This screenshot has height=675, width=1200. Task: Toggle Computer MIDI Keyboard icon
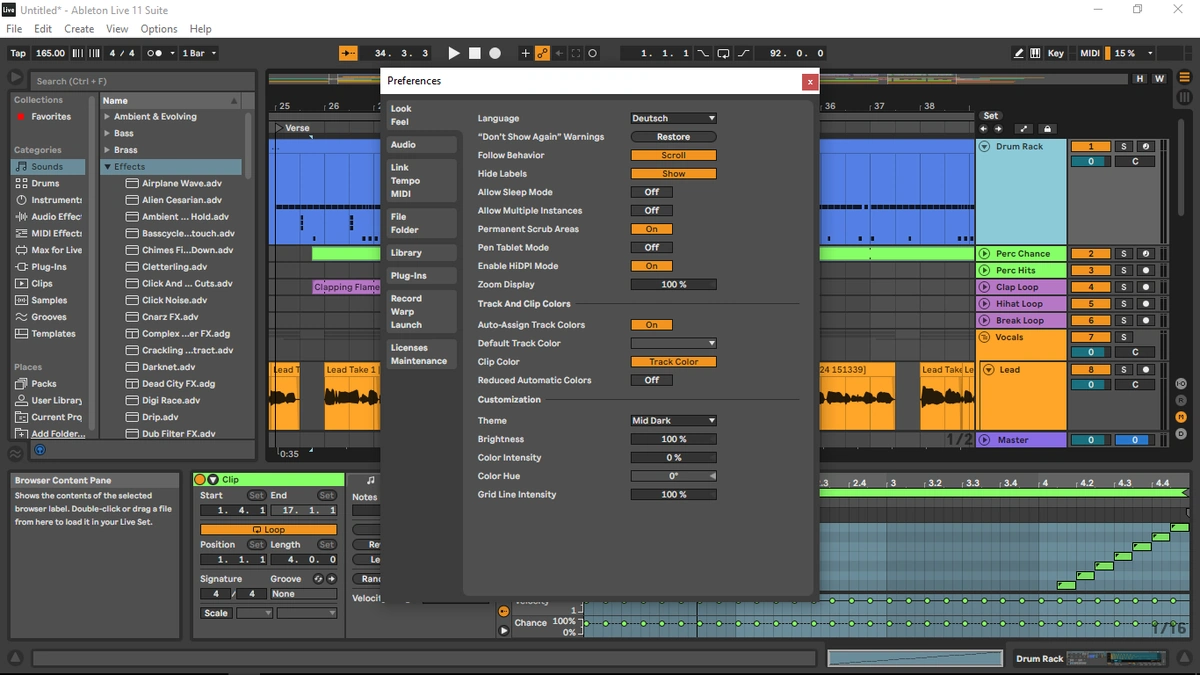pyautogui.click(x=1034, y=53)
